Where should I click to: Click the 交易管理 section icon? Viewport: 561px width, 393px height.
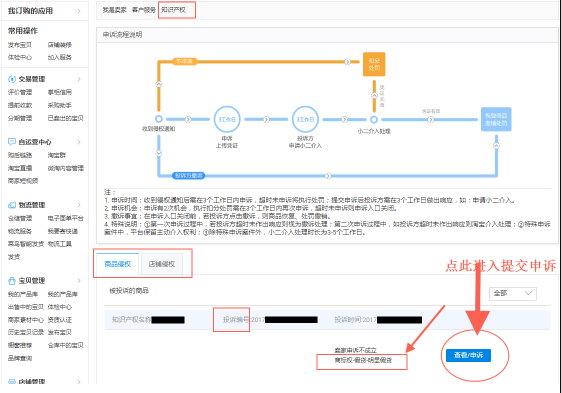click(x=12, y=79)
